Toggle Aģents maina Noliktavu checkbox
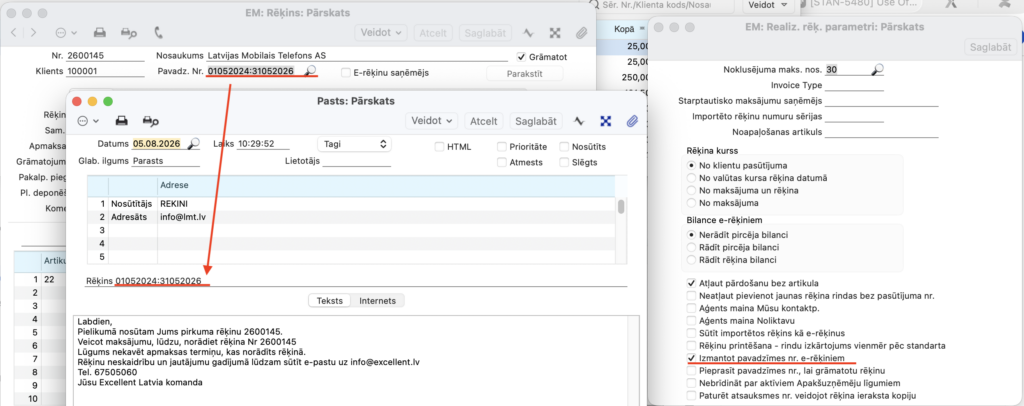The height and width of the screenshot is (406, 1024). pos(692,320)
